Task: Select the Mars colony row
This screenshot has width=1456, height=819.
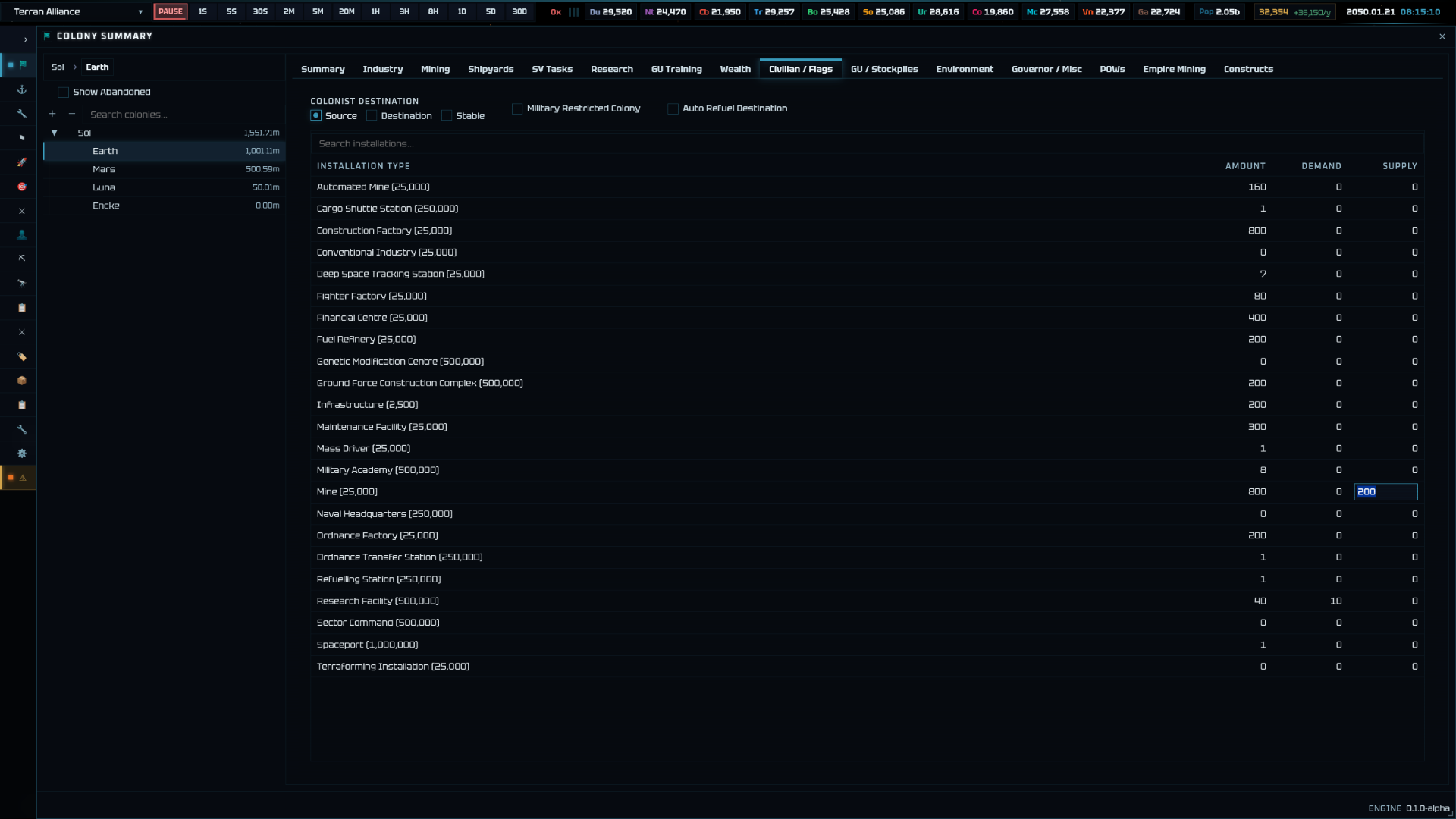Action: (165, 169)
